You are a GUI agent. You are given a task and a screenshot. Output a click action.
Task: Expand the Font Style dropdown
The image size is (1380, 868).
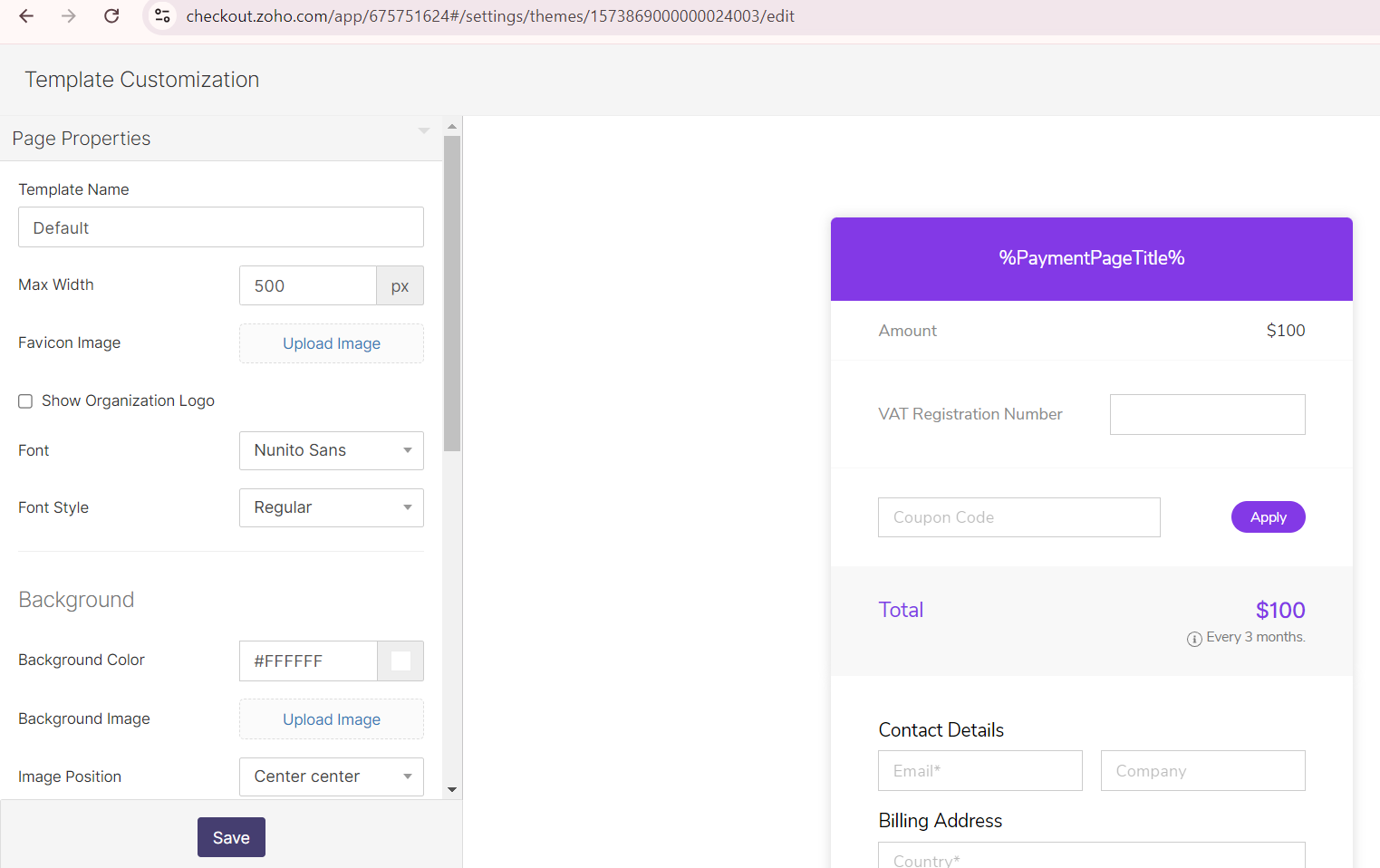[331, 507]
